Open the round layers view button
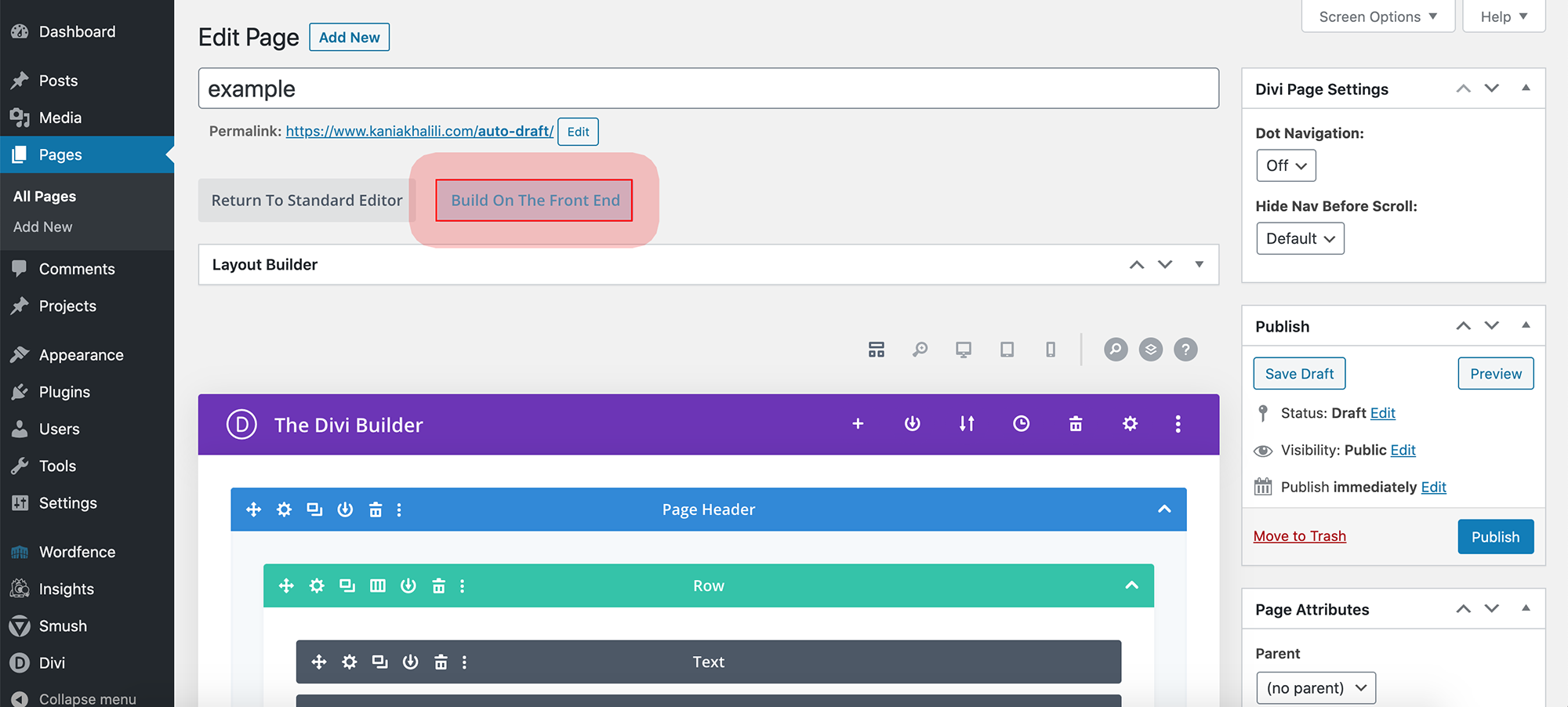The image size is (1568, 707). click(x=1151, y=350)
